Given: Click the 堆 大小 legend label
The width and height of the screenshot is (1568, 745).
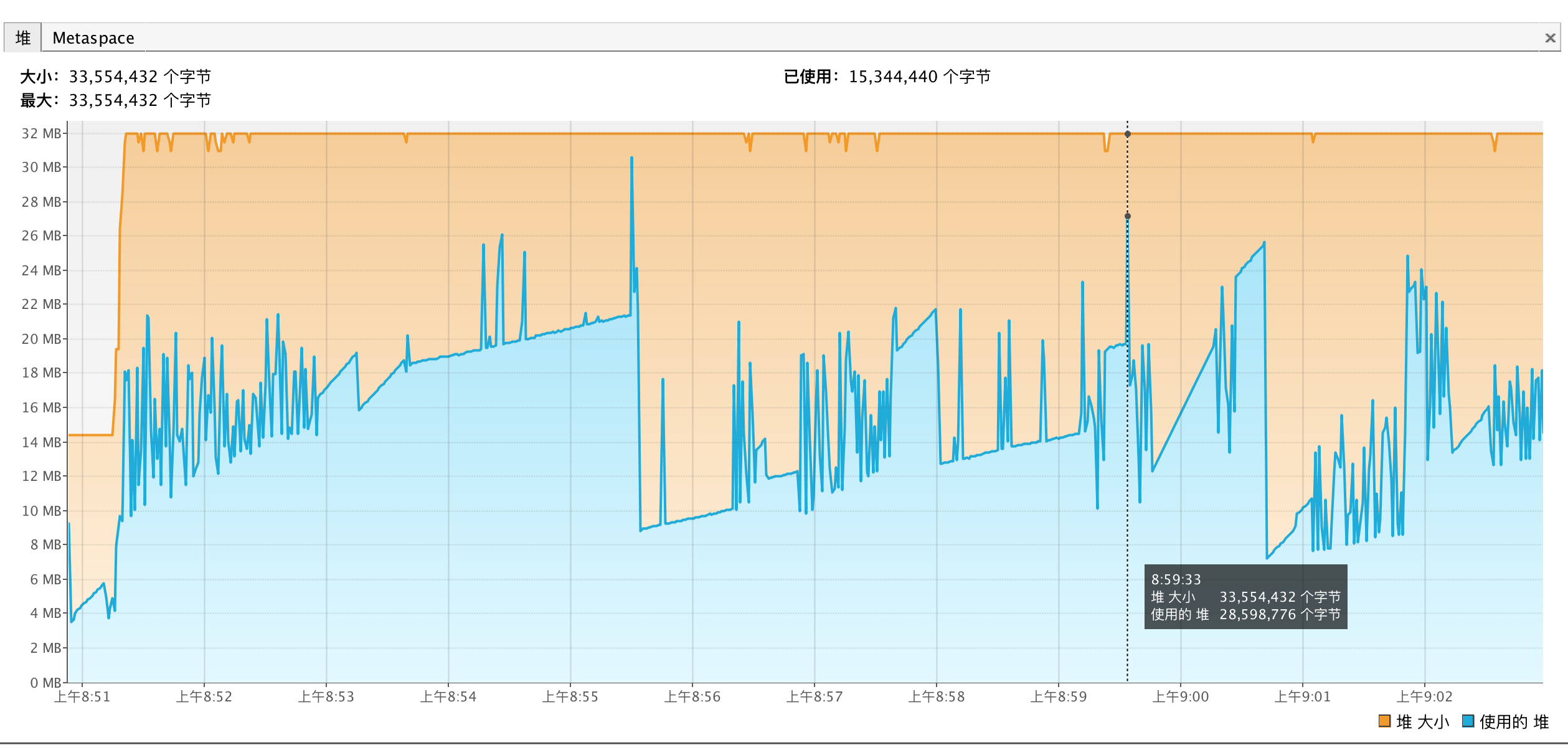Looking at the screenshot, I should tap(1423, 721).
